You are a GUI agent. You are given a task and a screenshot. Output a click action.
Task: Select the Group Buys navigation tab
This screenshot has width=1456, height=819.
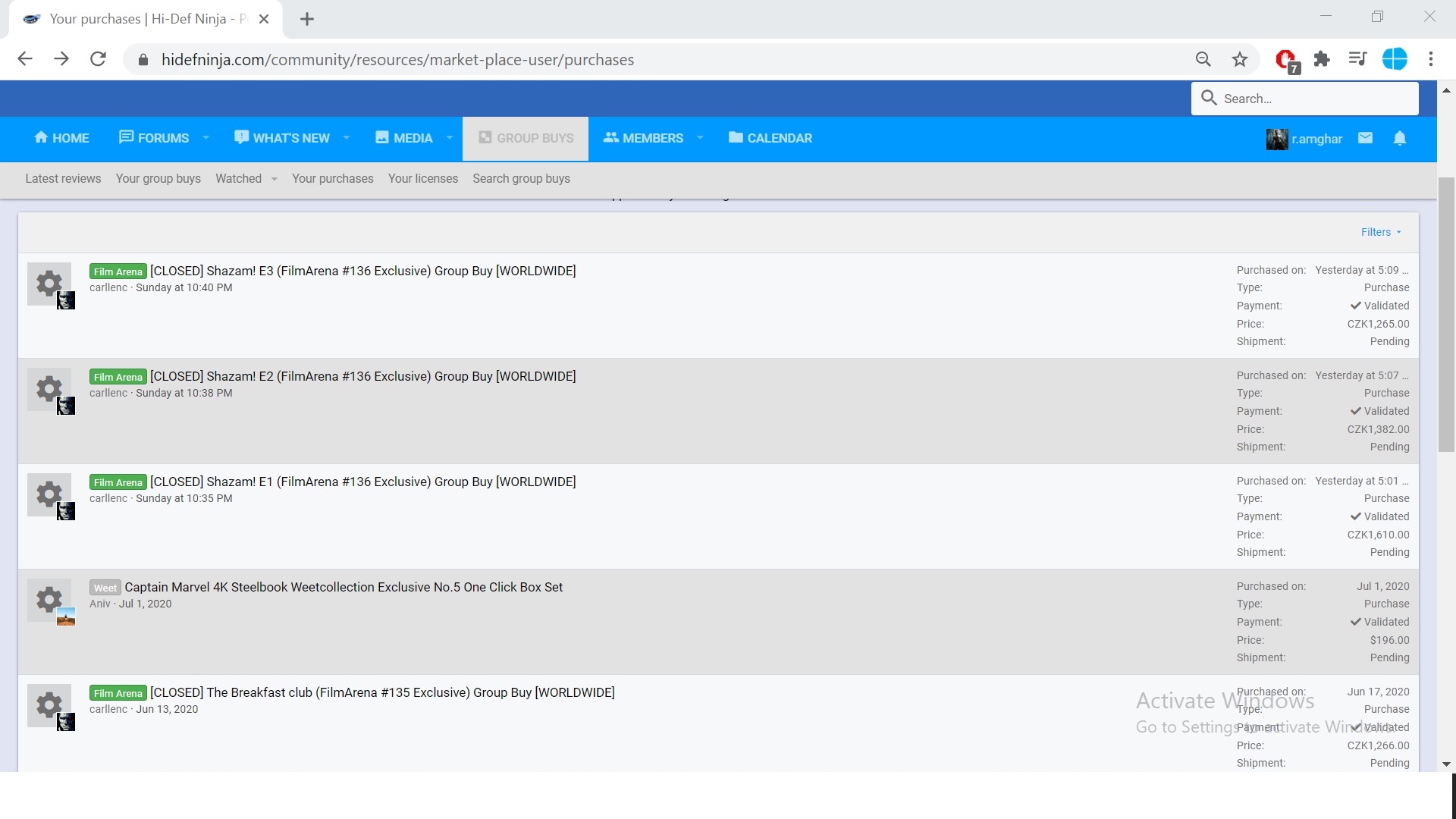click(x=526, y=138)
